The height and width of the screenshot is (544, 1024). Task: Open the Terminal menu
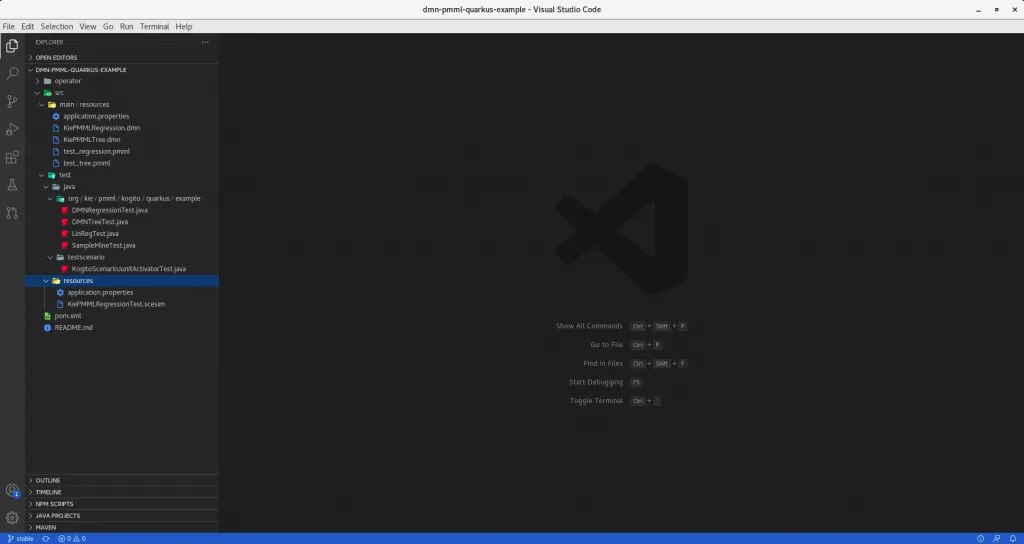tap(154, 27)
